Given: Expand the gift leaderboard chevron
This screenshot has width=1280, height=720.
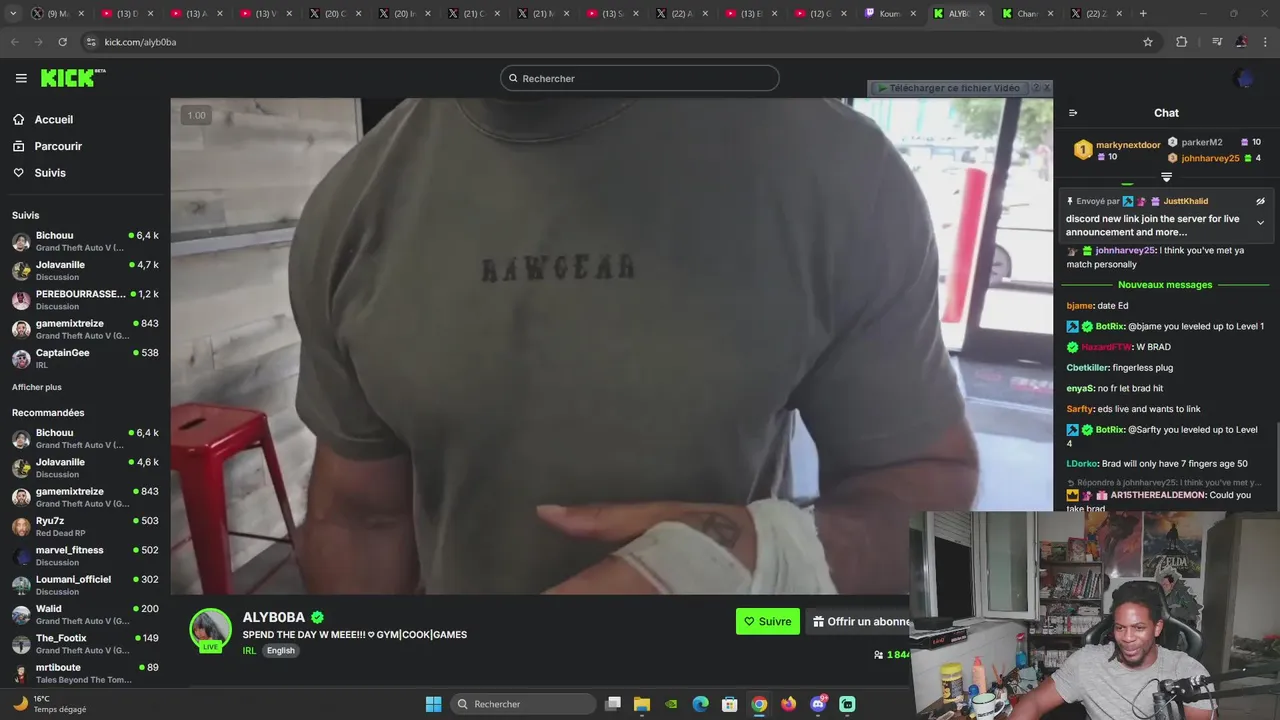Looking at the screenshot, I should tap(1166, 177).
